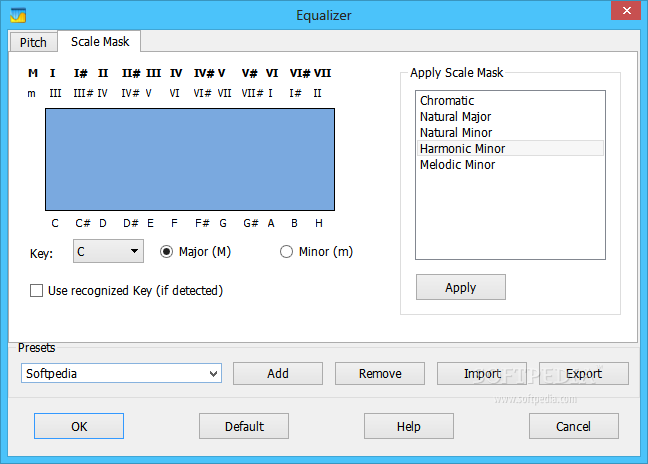Add a new preset
The width and height of the screenshot is (648, 464).
pos(278,374)
